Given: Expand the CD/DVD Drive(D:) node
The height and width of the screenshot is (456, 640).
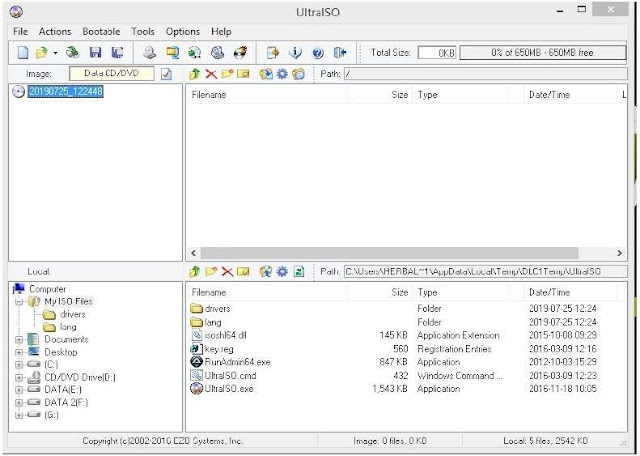Looking at the screenshot, I should pyautogui.click(x=19, y=378).
